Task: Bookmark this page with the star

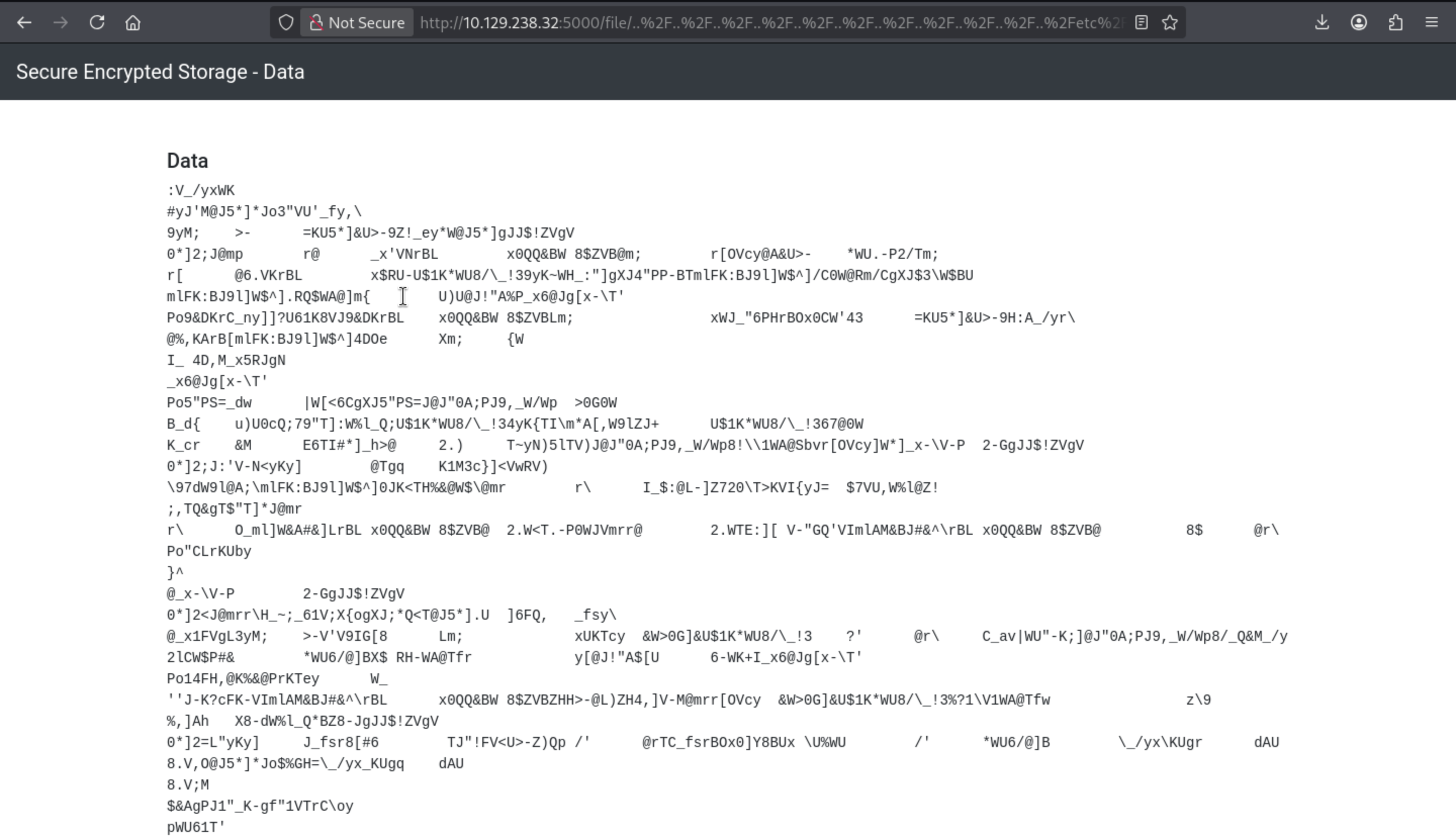Action: pyautogui.click(x=1170, y=22)
